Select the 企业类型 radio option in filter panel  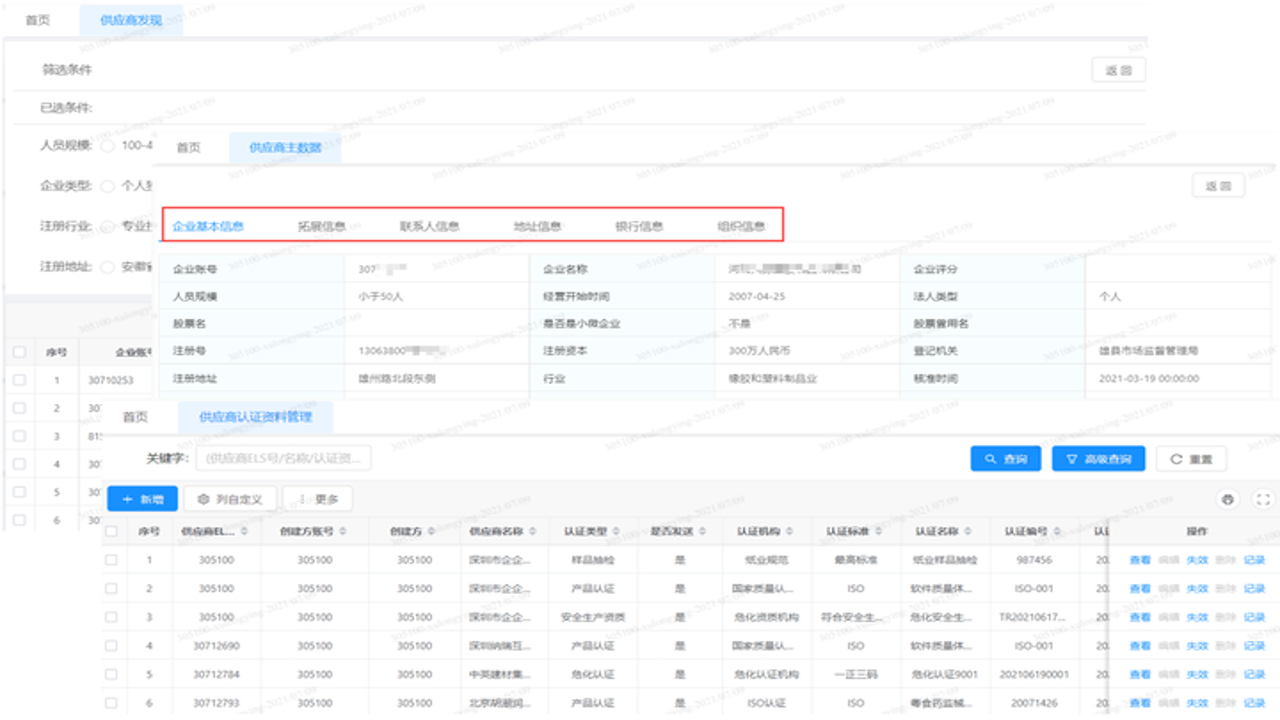coord(108,186)
